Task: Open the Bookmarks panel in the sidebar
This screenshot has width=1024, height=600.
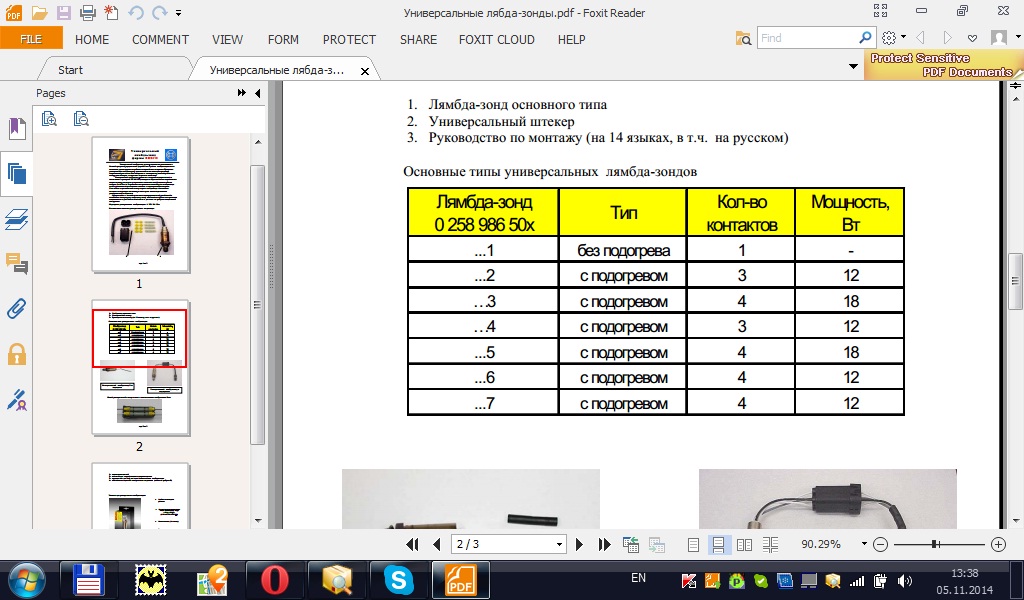Action: pos(16,129)
